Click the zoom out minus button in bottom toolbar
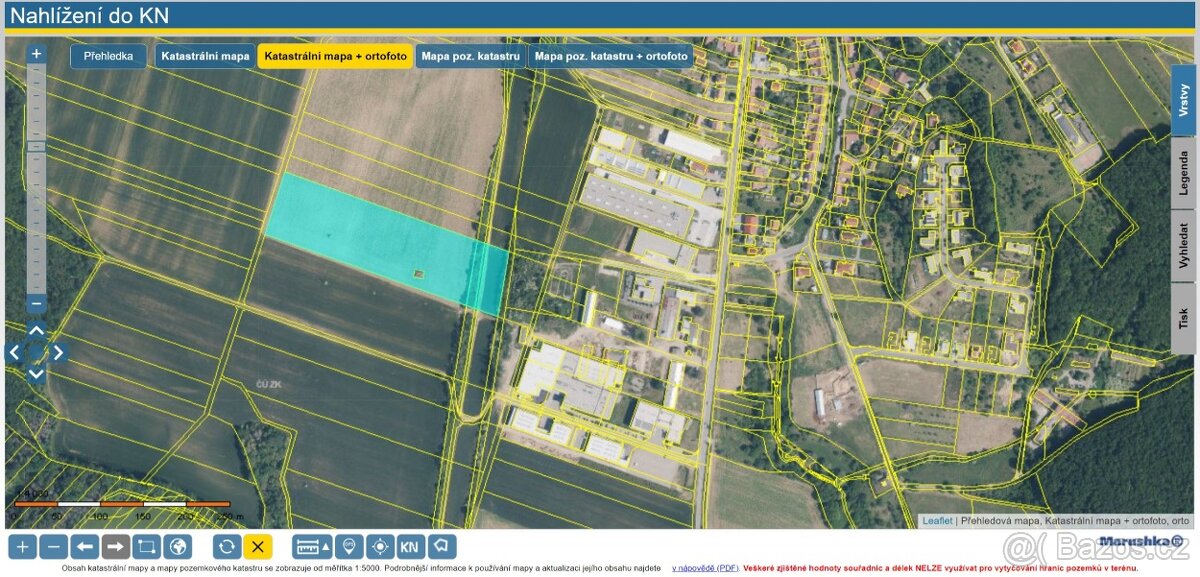This screenshot has height=577, width=1200. click(x=55, y=546)
